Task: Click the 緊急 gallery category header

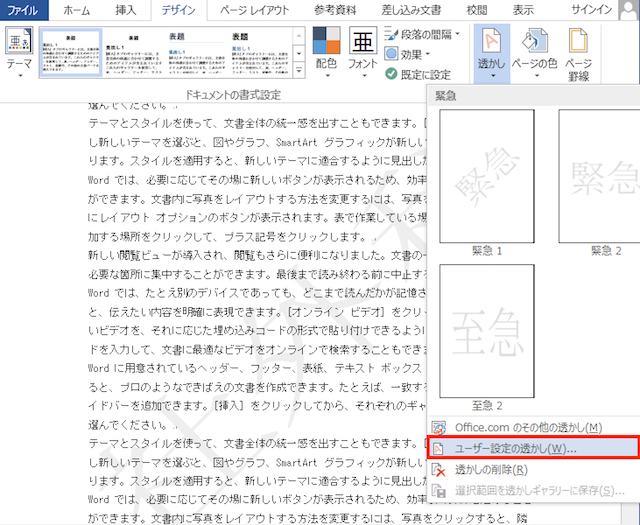Action: coord(533,96)
